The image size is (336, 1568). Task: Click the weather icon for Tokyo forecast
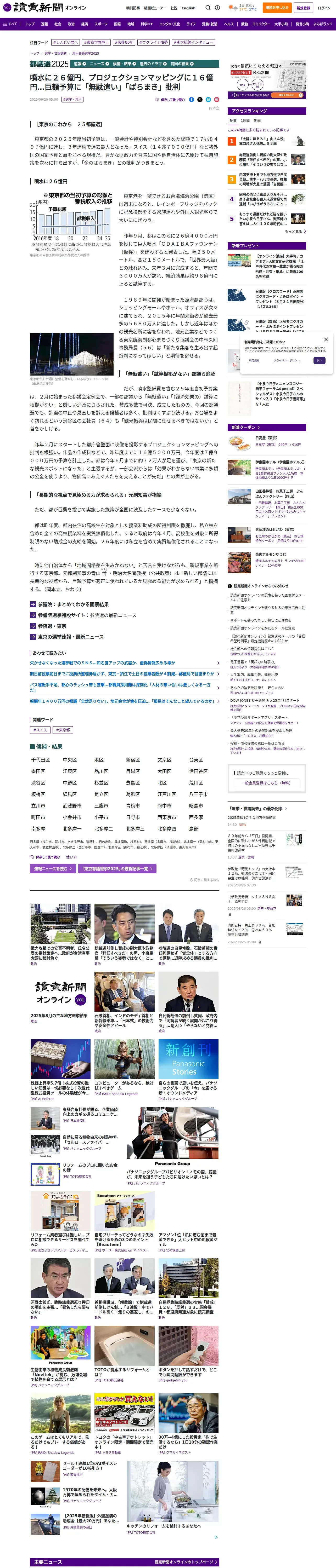point(233,8)
